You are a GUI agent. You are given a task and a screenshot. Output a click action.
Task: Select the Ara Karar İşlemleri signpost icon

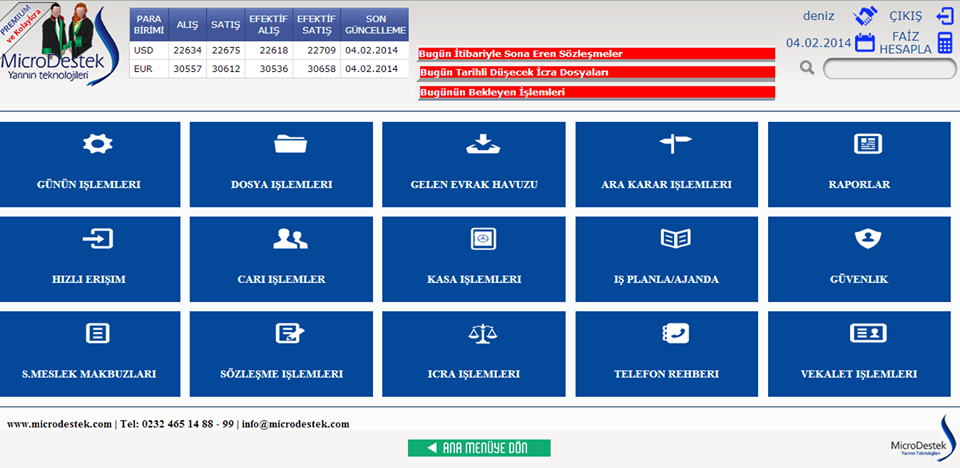coord(675,144)
